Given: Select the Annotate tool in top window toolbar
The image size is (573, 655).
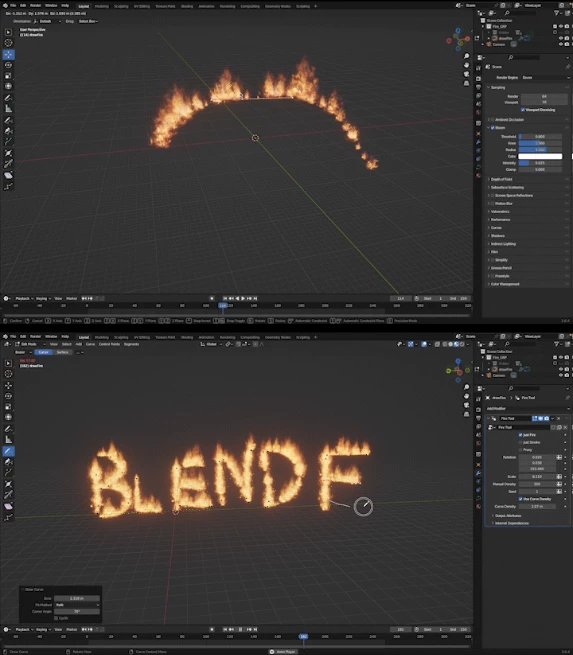Looking at the screenshot, I should pyautogui.click(x=8, y=98).
